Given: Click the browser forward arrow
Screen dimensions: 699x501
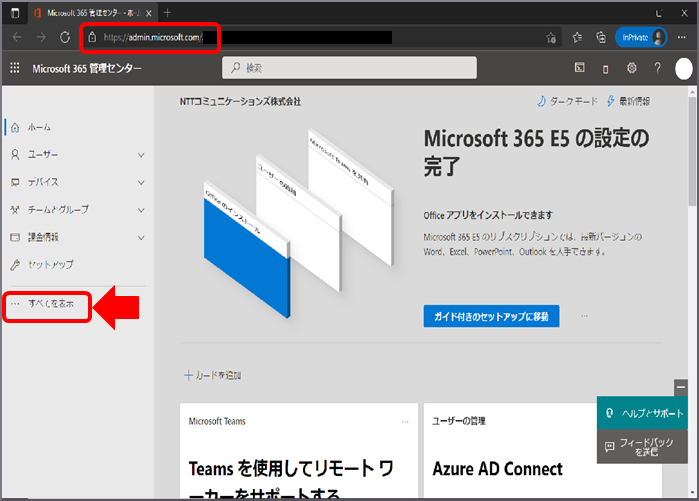Looking at the screenshot, I should pos(41,37).
